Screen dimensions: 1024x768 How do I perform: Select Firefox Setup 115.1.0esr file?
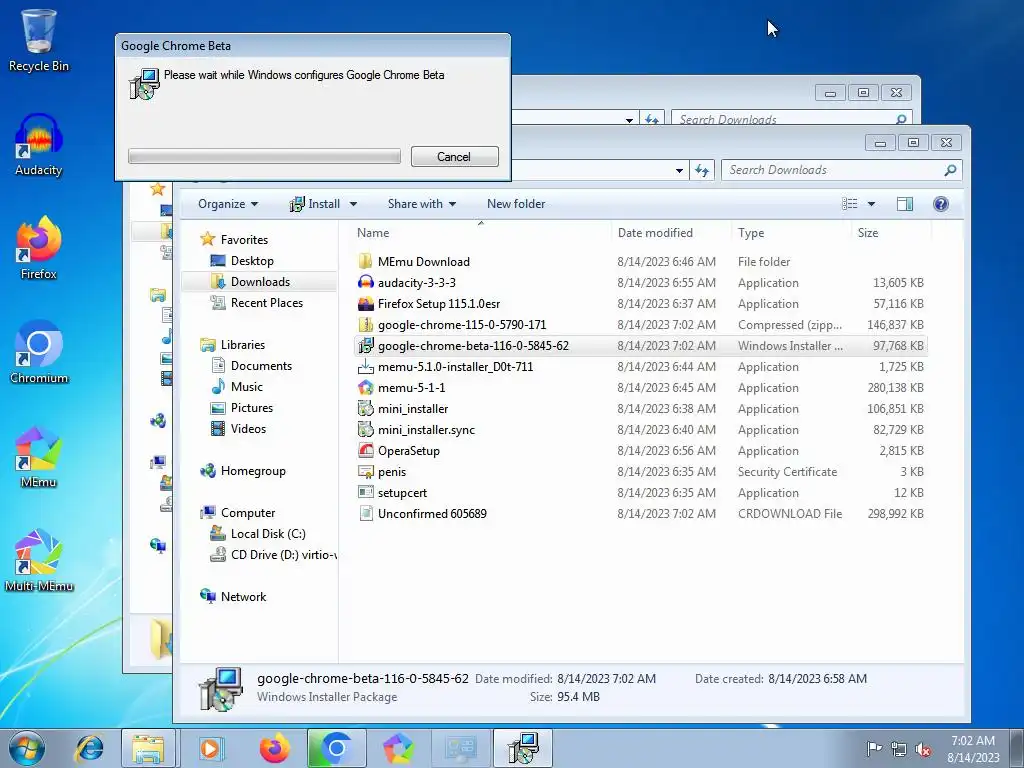tap(439, 304)
